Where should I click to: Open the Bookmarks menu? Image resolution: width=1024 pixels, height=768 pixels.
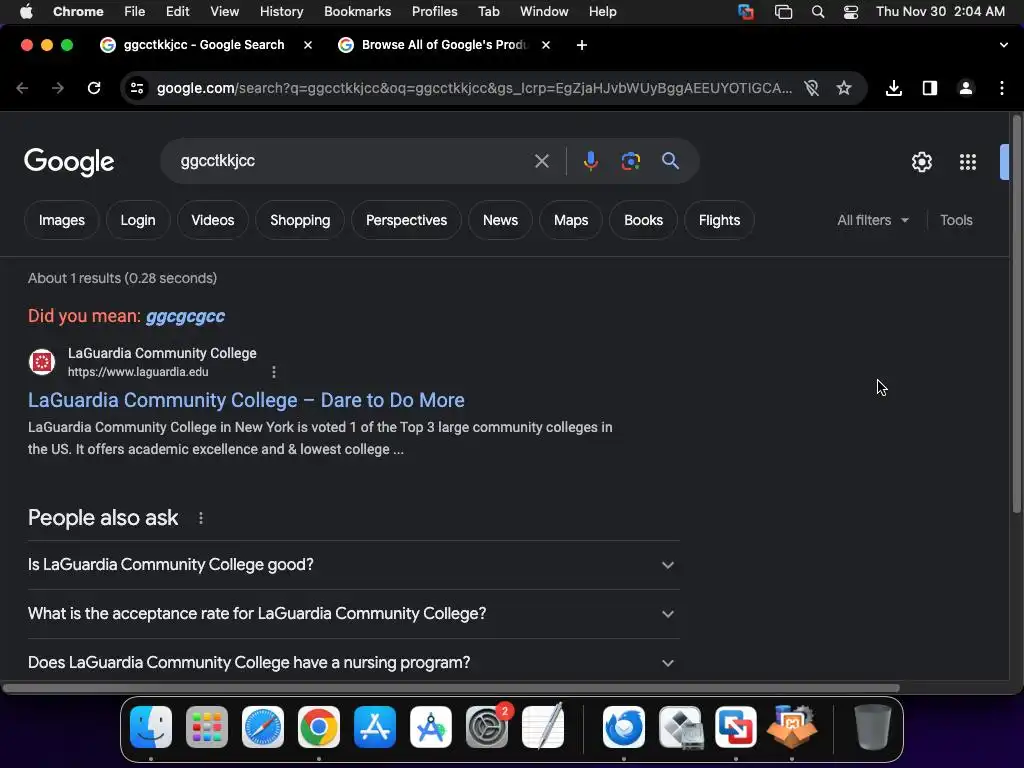[357, 12]
